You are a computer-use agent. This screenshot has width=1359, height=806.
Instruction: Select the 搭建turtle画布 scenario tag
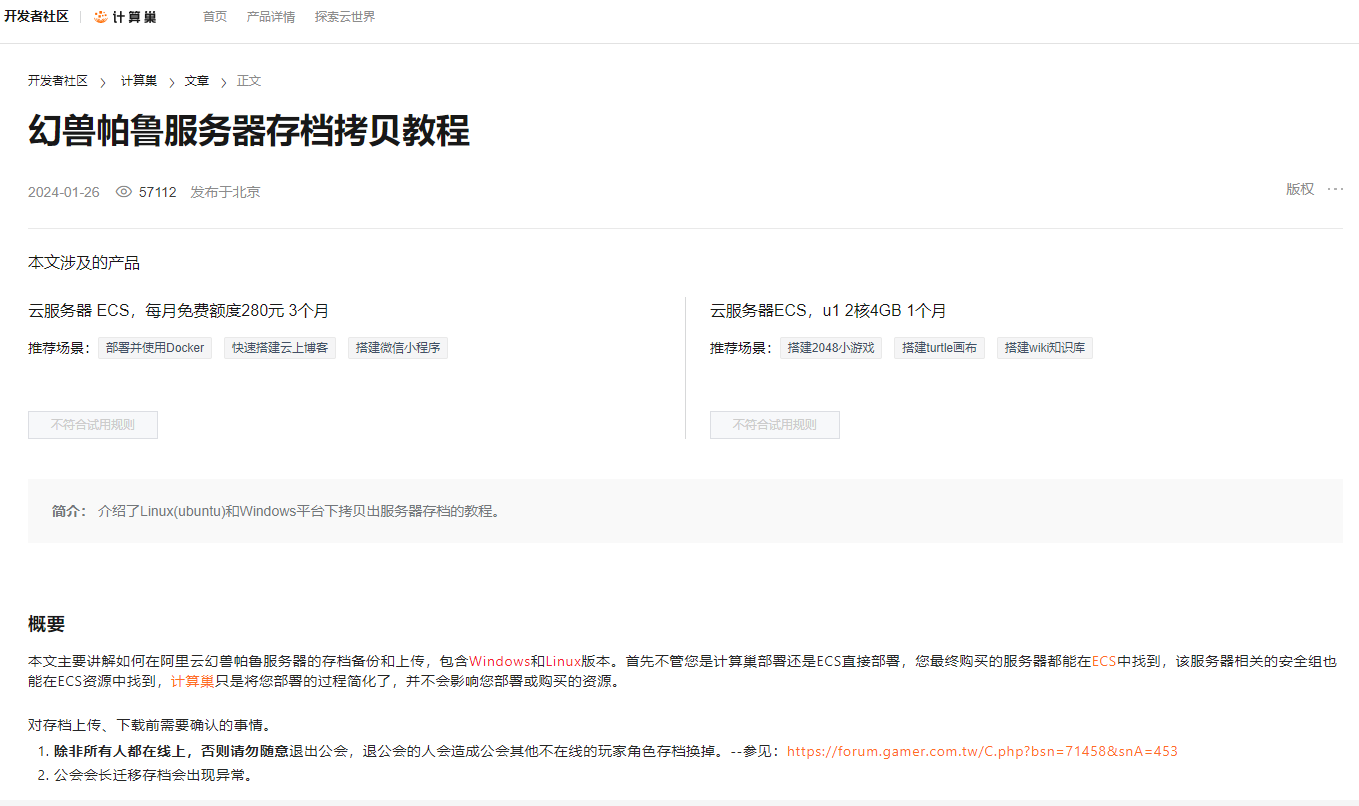point(940,348)
